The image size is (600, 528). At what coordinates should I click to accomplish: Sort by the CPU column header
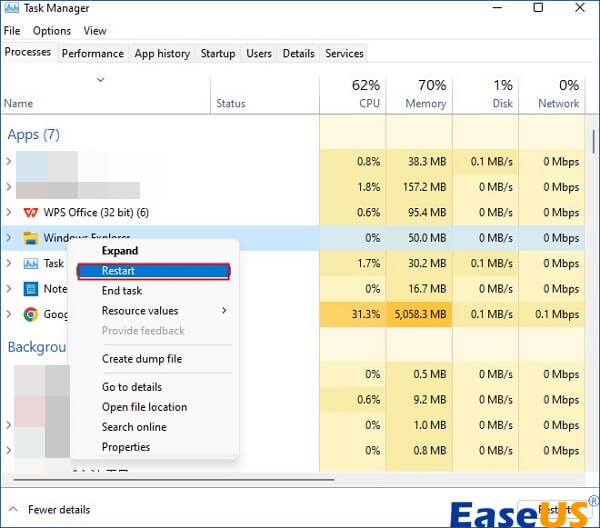353,95
